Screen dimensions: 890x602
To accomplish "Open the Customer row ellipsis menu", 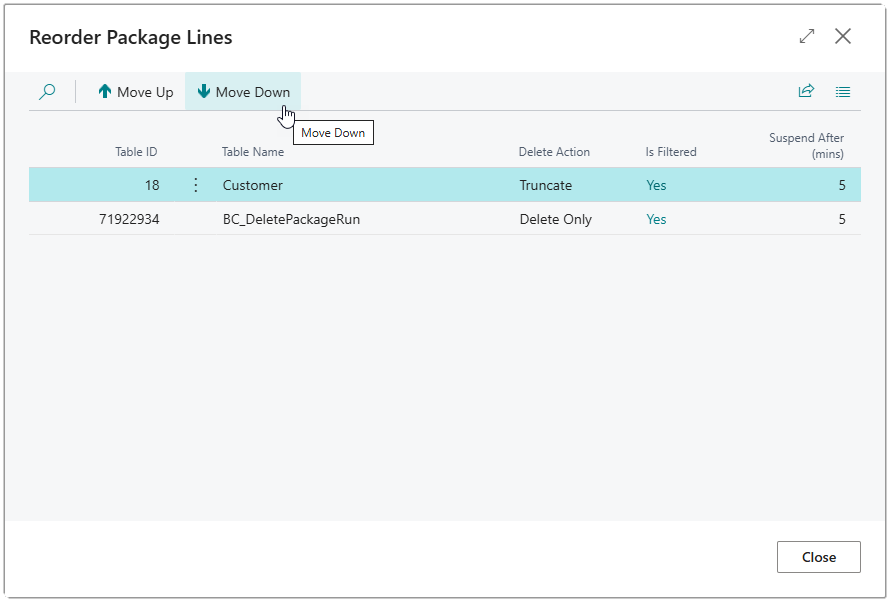I will 196,185.
